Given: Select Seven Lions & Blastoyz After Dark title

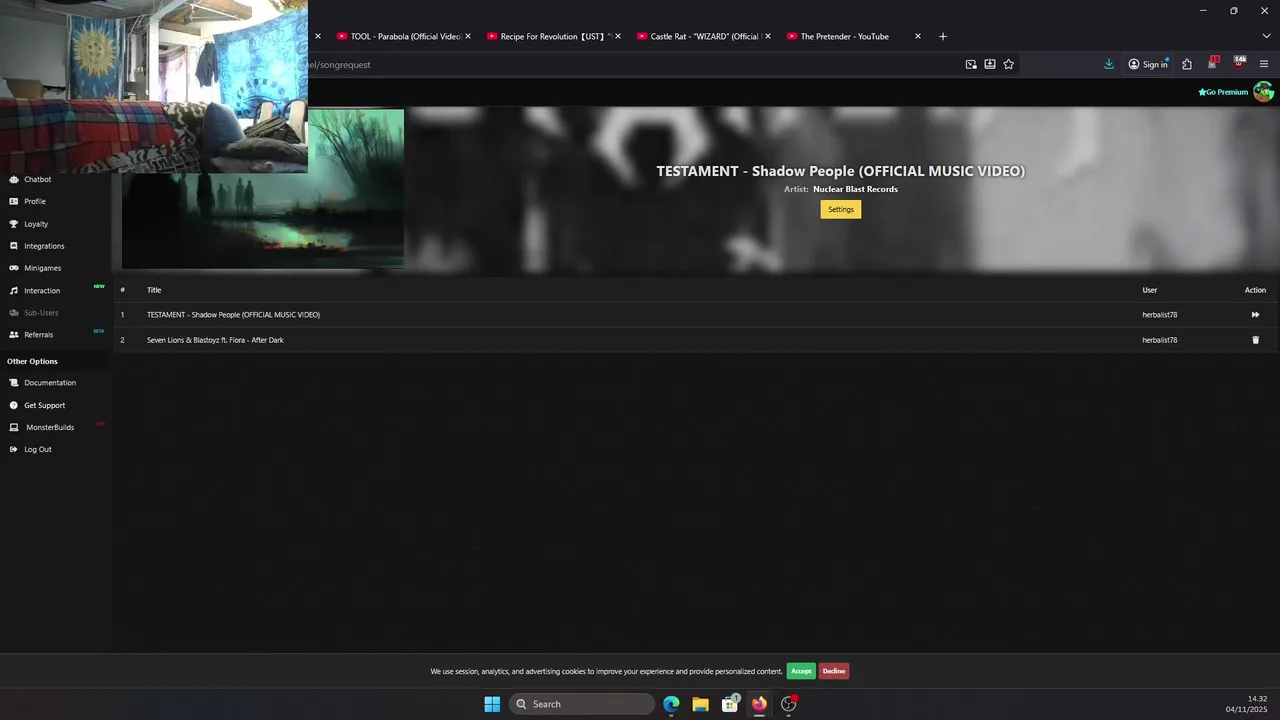Looking at the screenshot, I should pyautogui.click(x=215, y=340).
